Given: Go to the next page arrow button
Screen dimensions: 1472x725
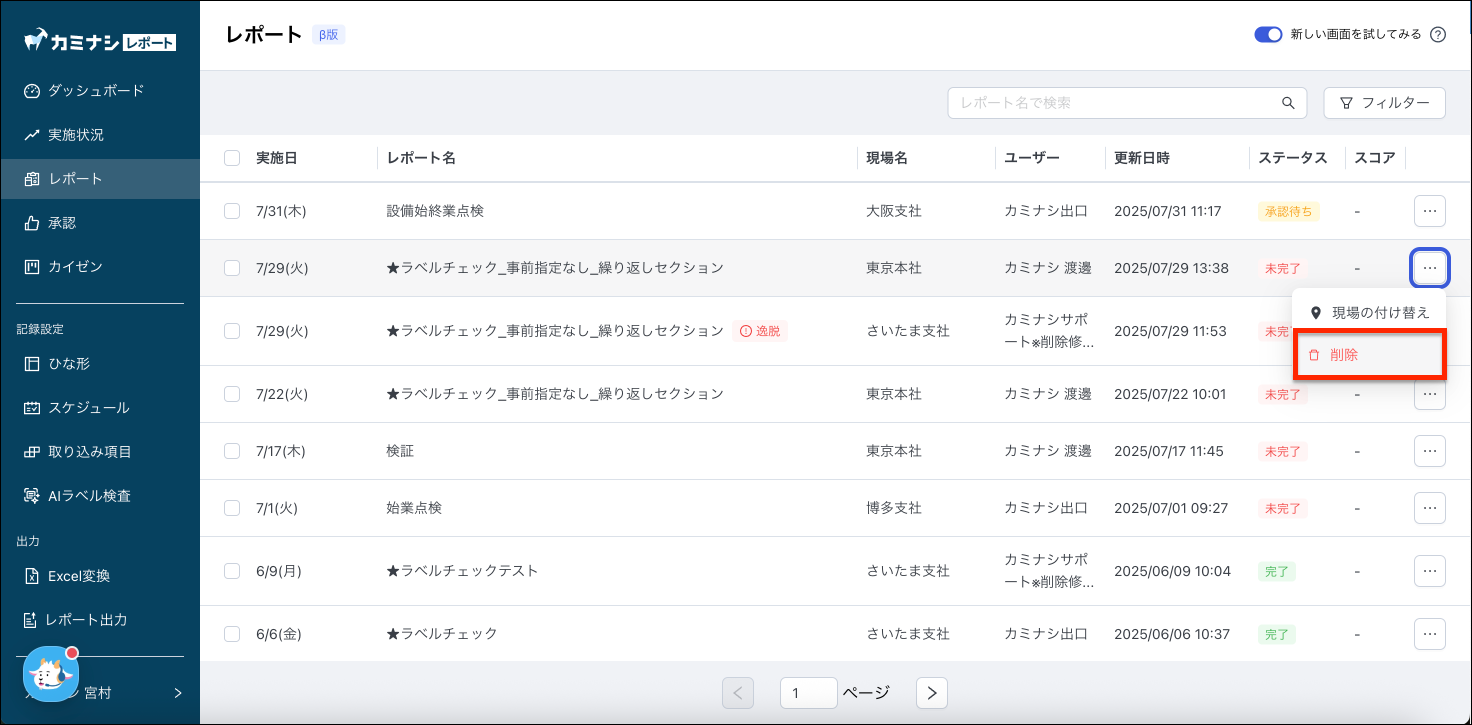Looking at the screenshot, I should [931, 693].
